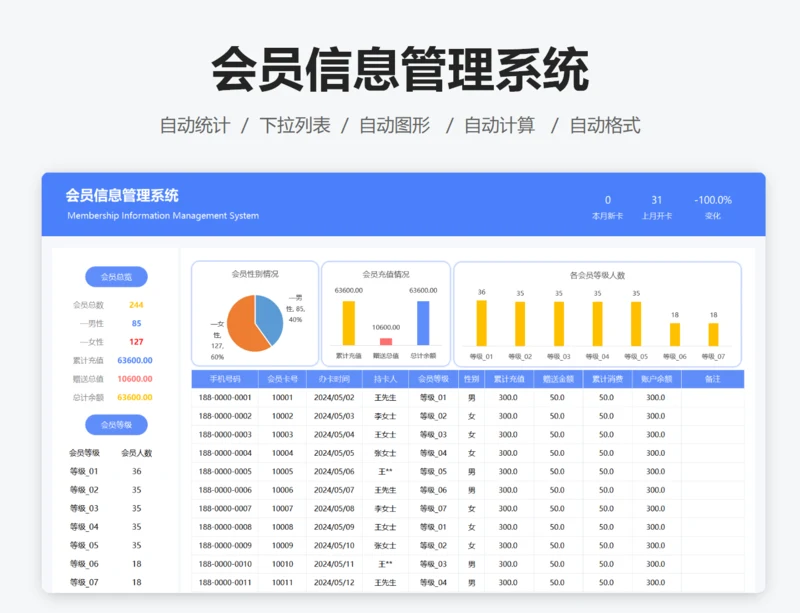The height and width of the screenshot is (613, 800).
Task: Click phone number 188-0000-0010 cell
Action: [x=225, y=564]
